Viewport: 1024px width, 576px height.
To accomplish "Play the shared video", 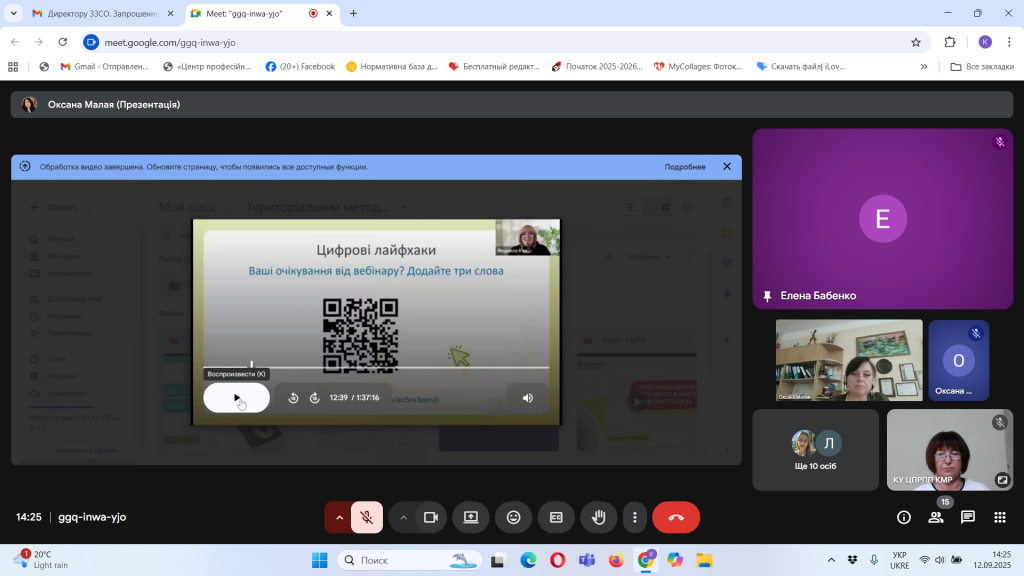I will [x=236, y=398].
